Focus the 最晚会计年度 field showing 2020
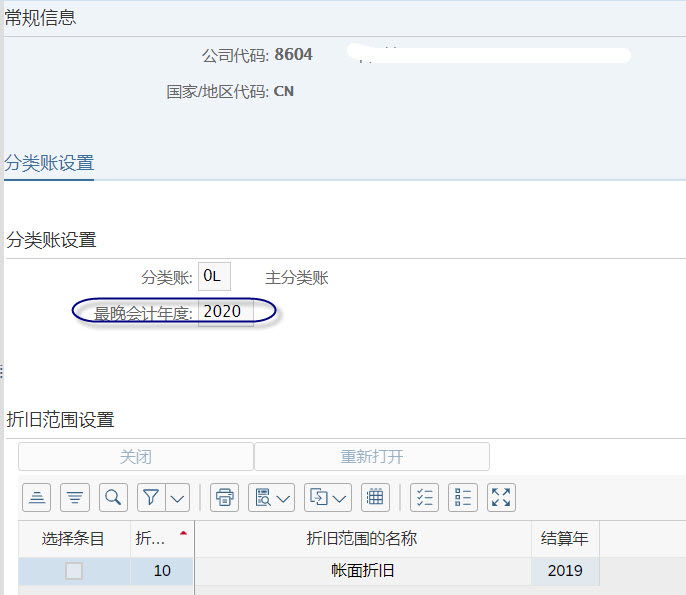The width and height of the screenshot is (686, 595). [x=226, y=312]
